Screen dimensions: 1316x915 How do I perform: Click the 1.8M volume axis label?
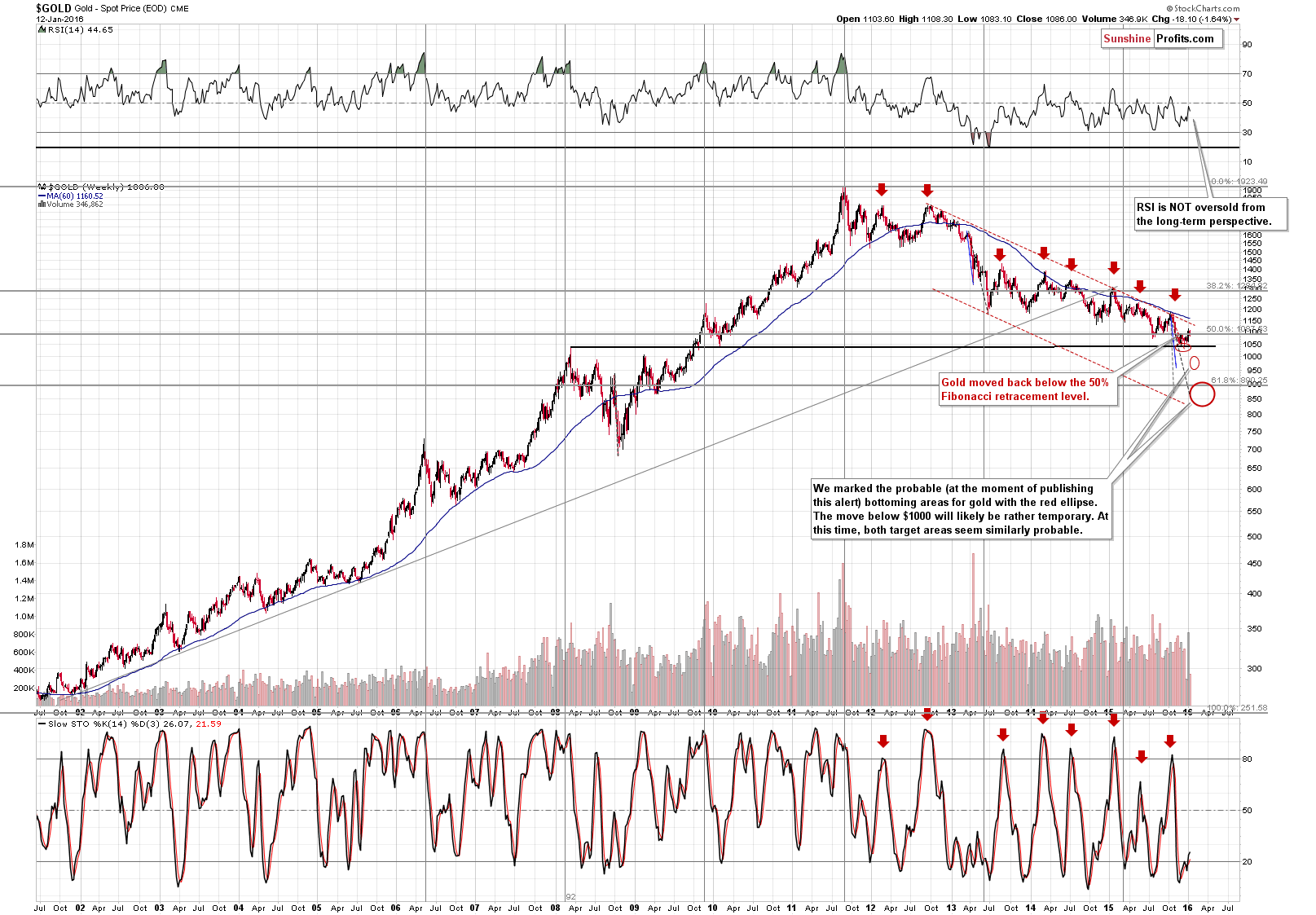pos(25,544)
